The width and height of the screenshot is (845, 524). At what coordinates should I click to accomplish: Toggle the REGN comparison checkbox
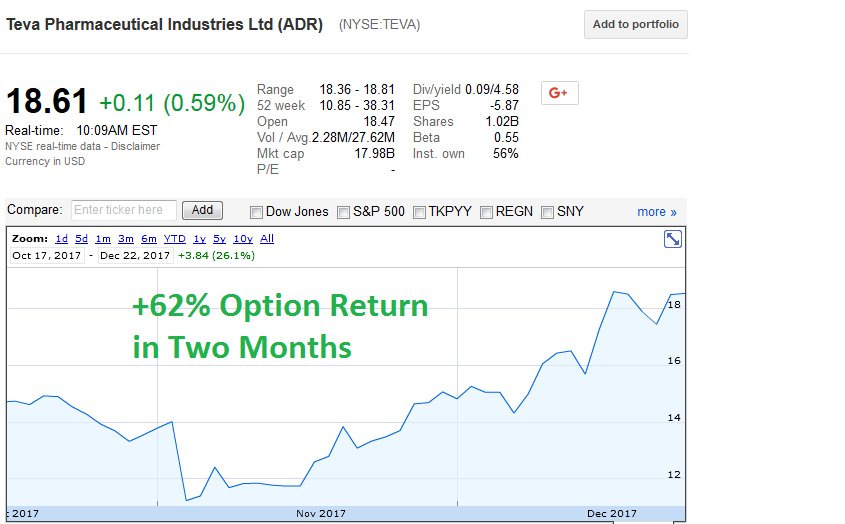(x=487, y=212)
